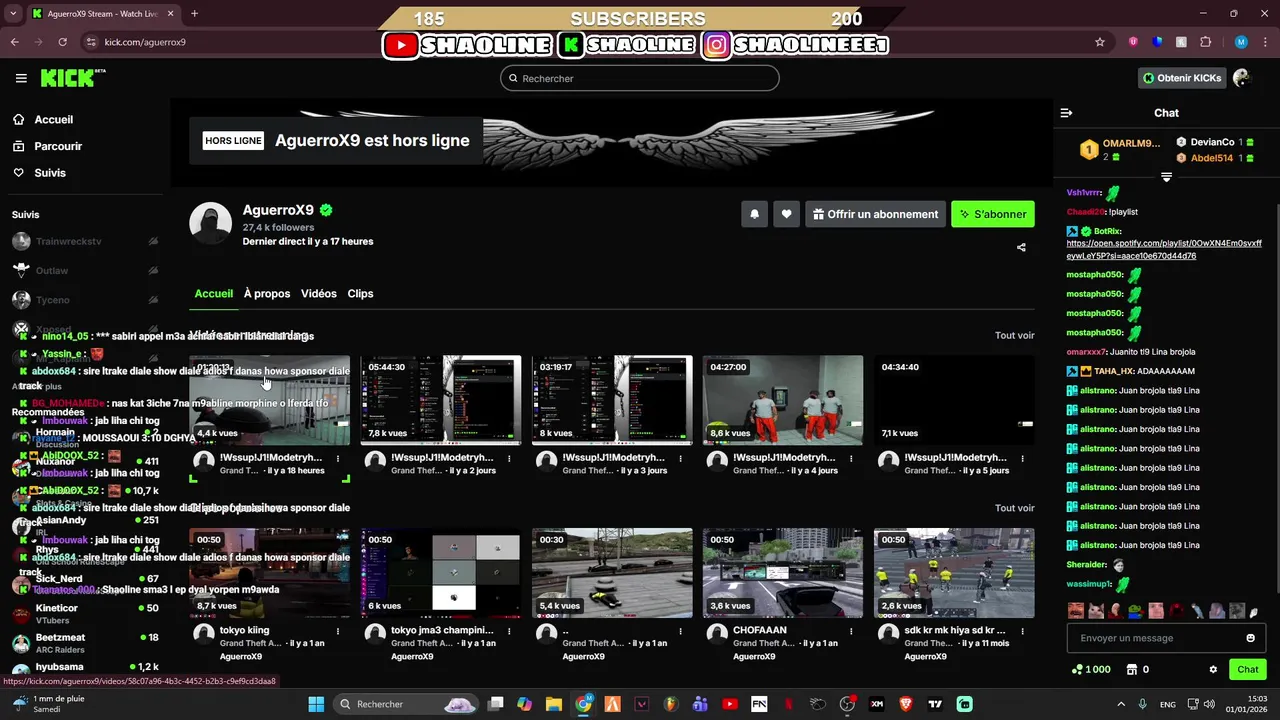Open Trainwreckstv in followed channels list
This screenshot has height=720, width=1280.
tap(85, 241)
